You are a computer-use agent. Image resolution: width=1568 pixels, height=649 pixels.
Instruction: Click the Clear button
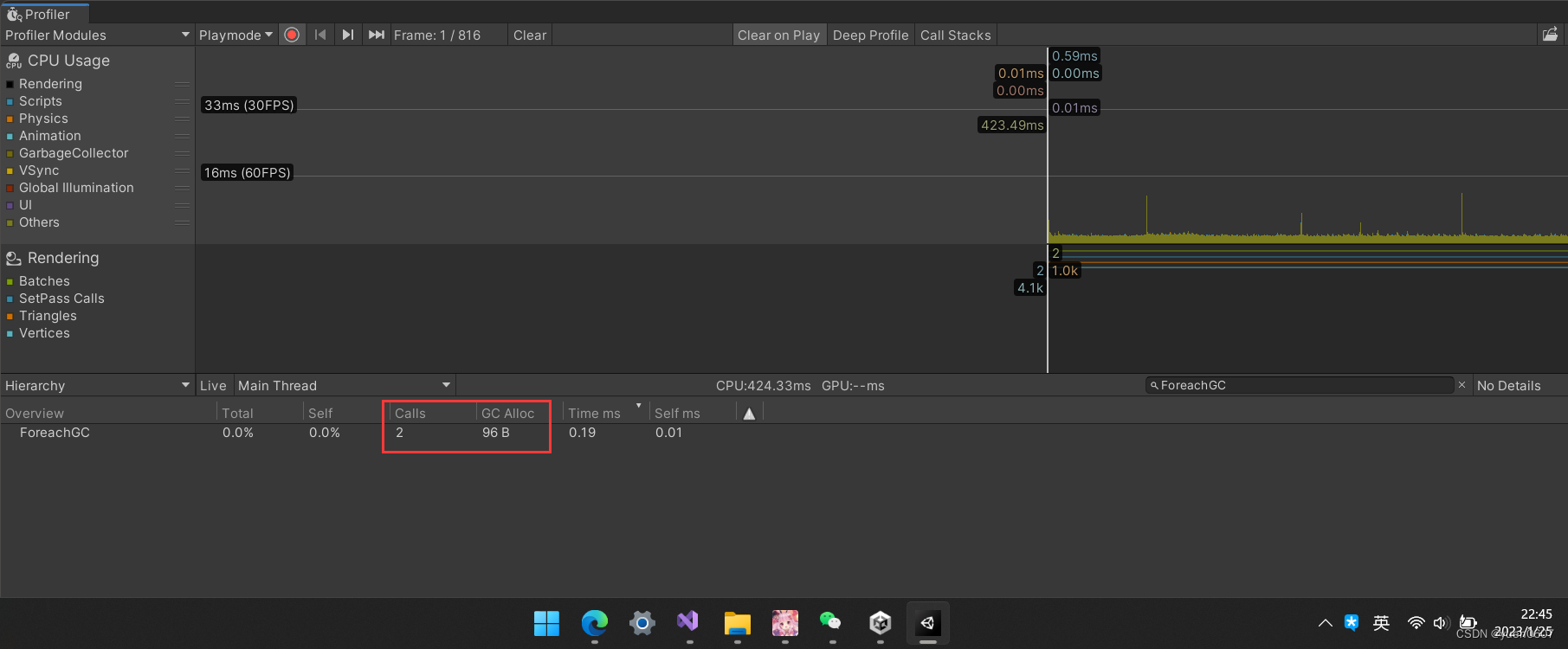[x=530, y=35]
